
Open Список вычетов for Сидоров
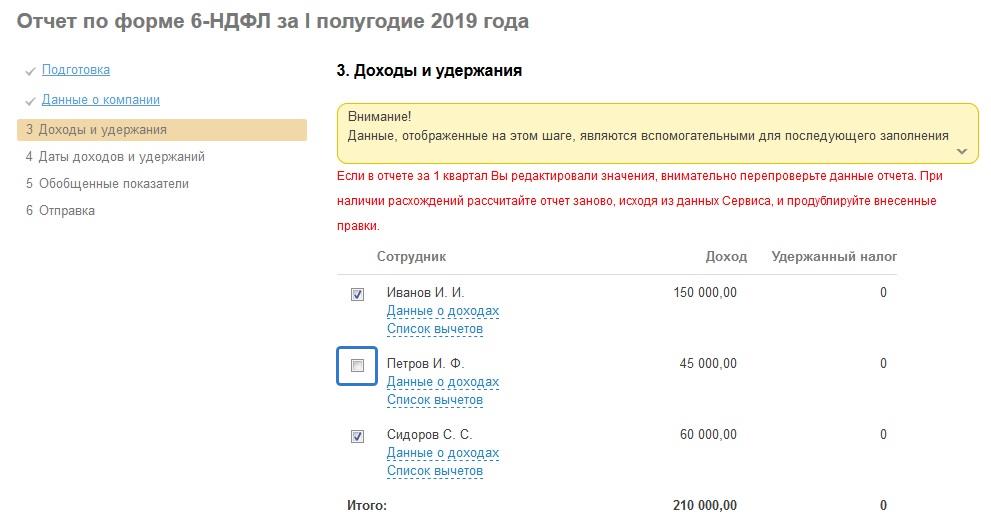[434, 471]
